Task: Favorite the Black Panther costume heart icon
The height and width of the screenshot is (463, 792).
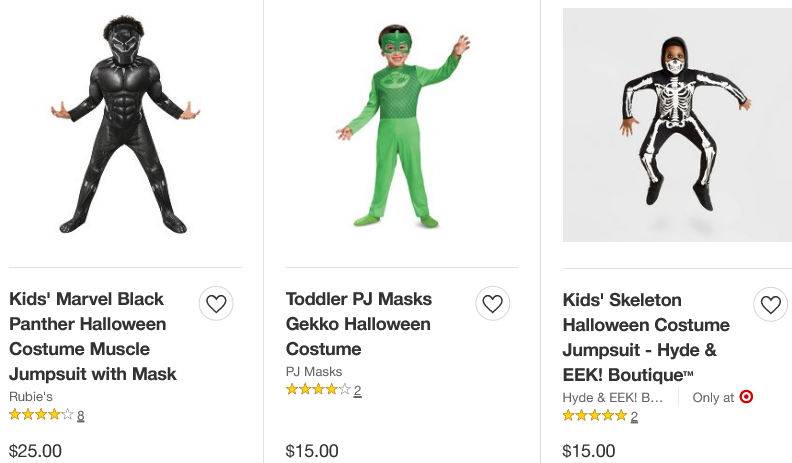Action: point(216,303)
